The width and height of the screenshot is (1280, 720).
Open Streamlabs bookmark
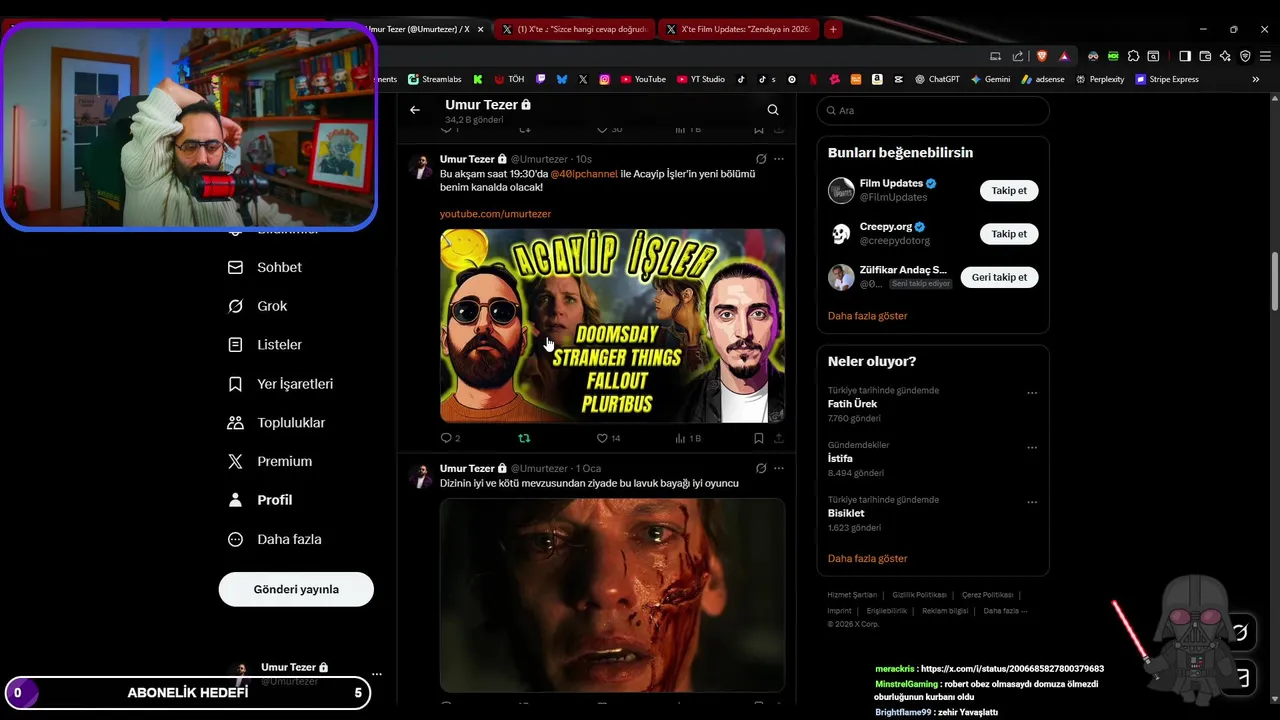[433, 79]
